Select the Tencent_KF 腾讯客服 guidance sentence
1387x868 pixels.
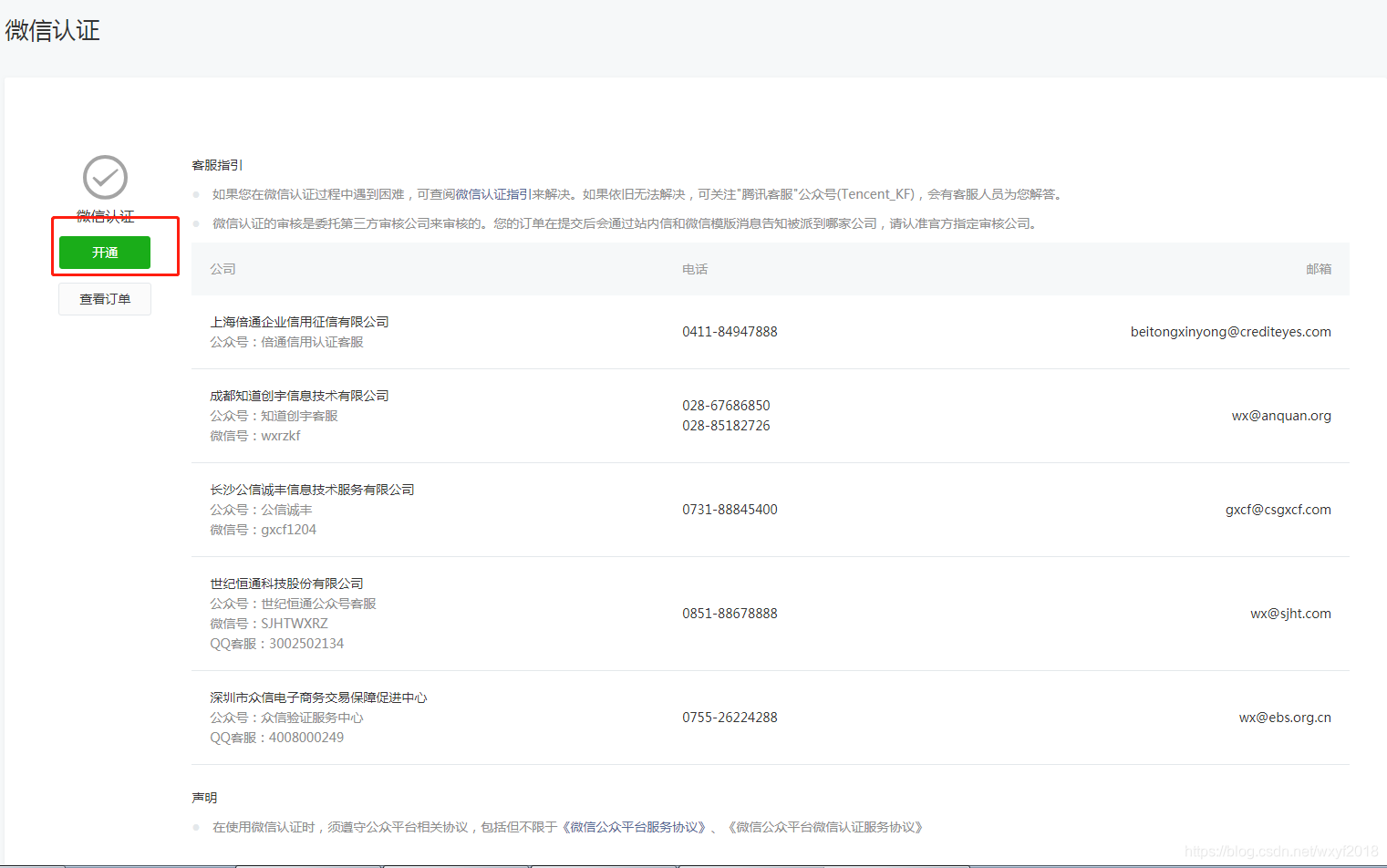[x=637, y=194]
